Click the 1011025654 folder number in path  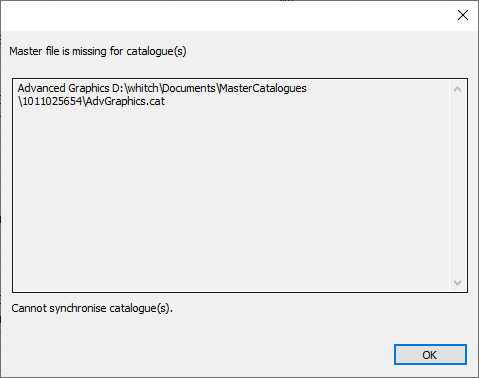[x=52, y=101]
